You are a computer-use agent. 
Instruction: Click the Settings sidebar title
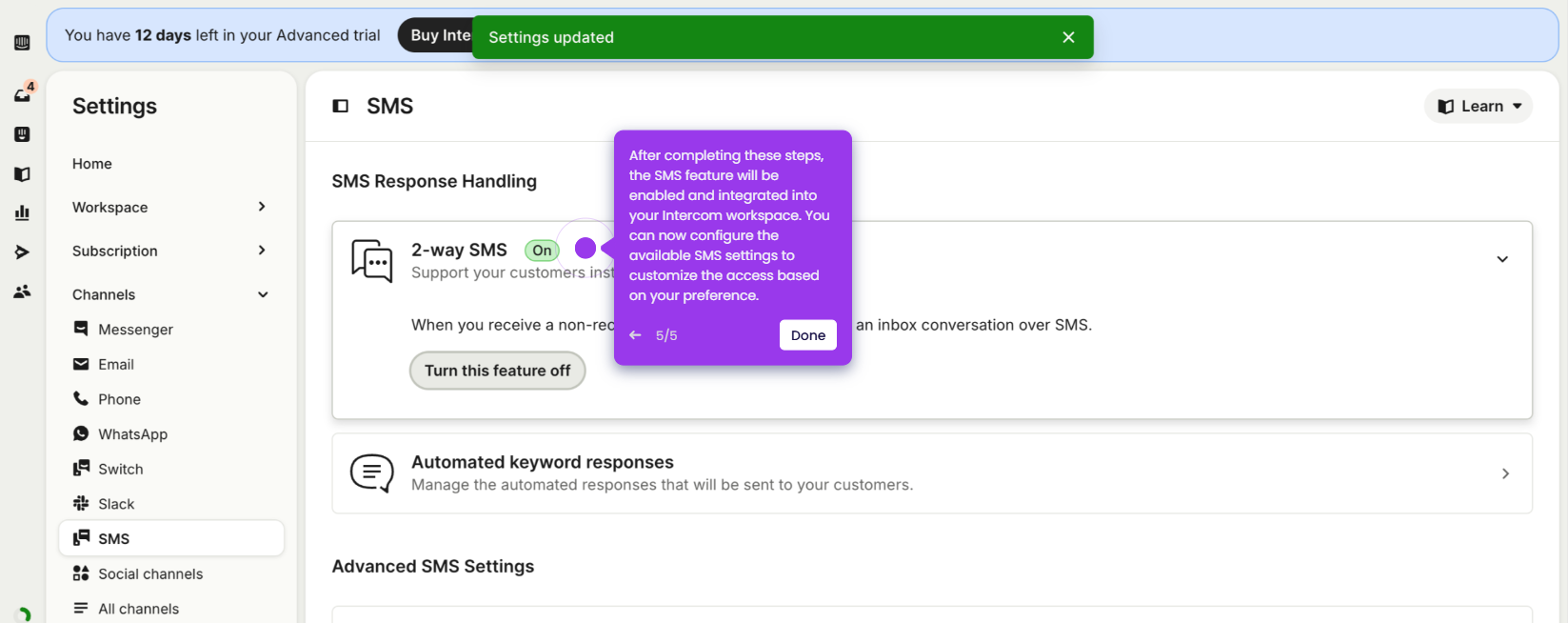(x=114, y=106)
